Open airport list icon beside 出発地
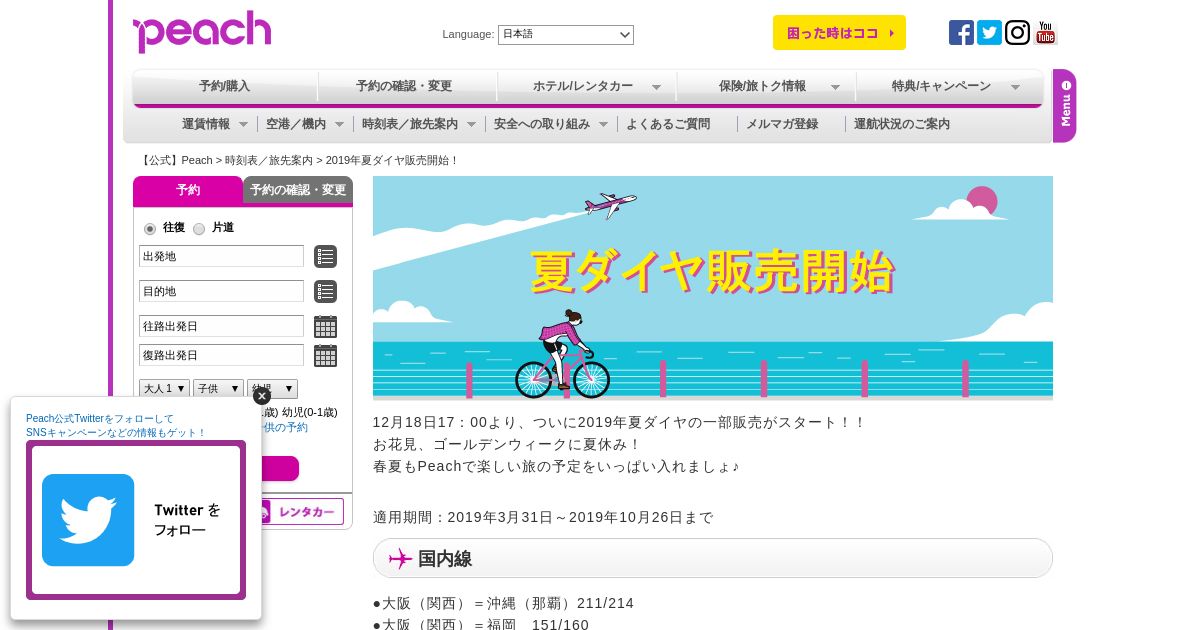 point(325,256)
